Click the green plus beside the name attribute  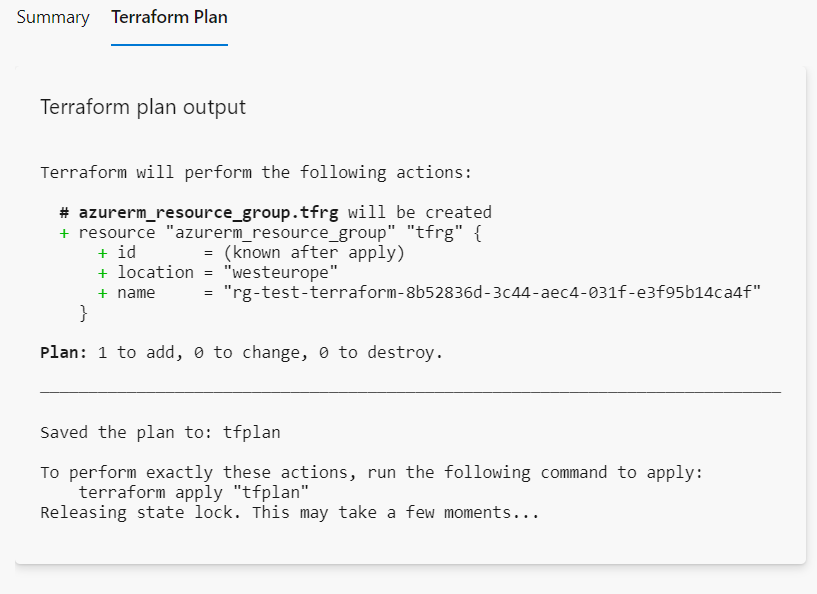point(102,292)
